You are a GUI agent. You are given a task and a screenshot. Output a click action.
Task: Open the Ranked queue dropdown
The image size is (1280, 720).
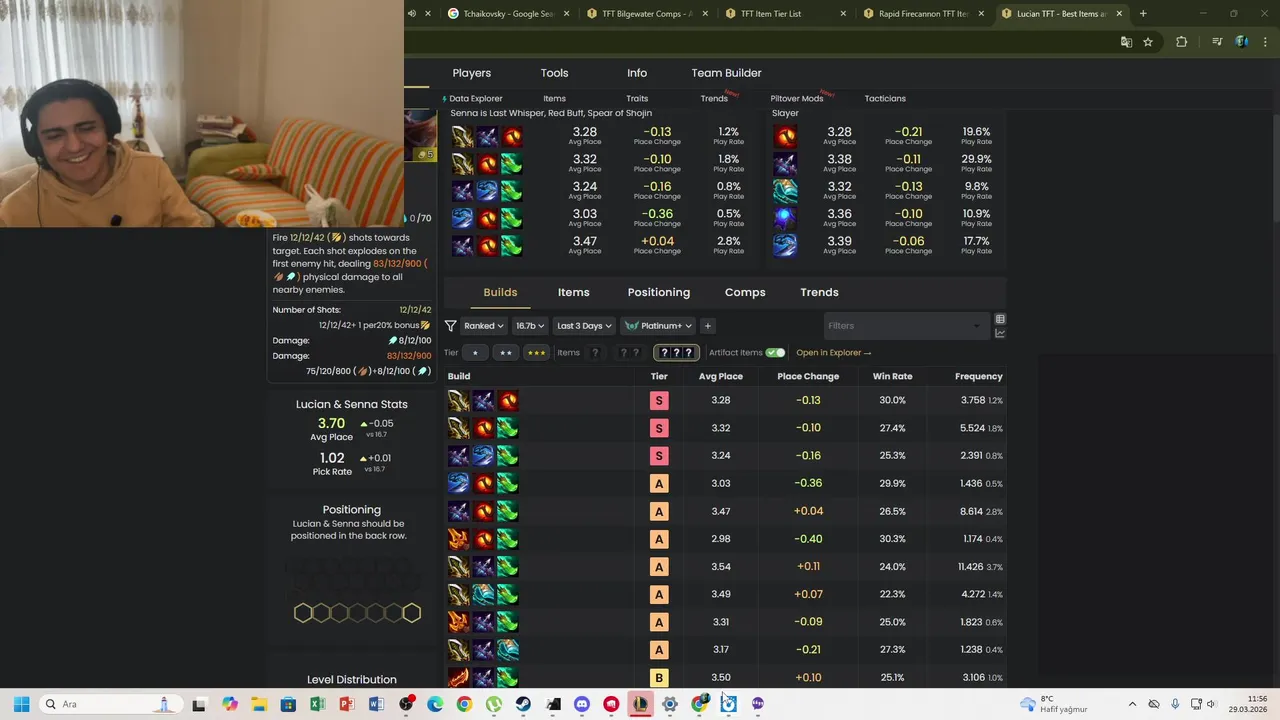(483, 326)
